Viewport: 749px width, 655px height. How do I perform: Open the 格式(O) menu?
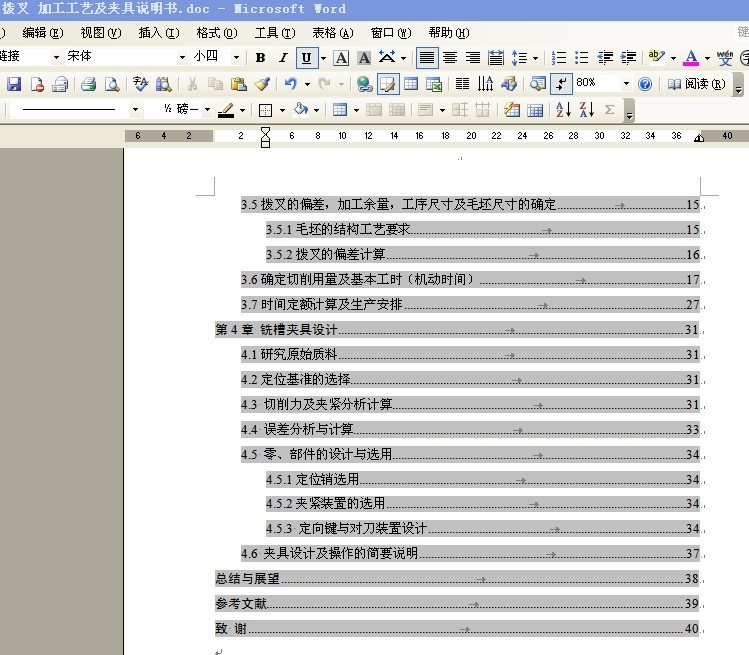click(x=217, y=32)
